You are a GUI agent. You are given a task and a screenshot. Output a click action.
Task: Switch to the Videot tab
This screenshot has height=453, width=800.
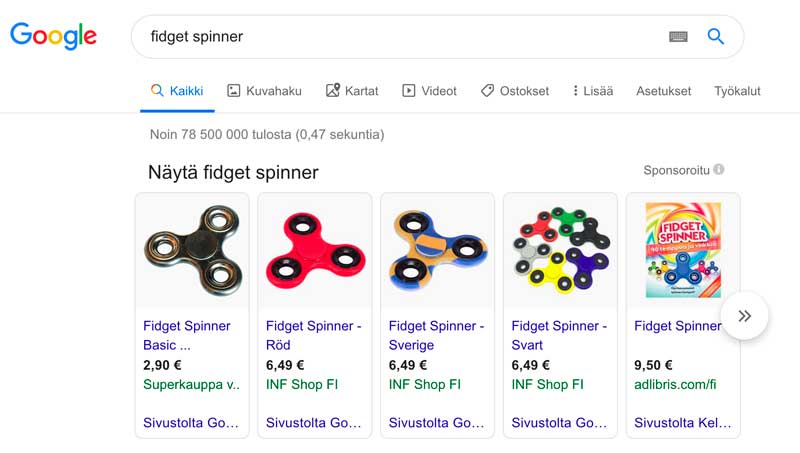(429, 91)
